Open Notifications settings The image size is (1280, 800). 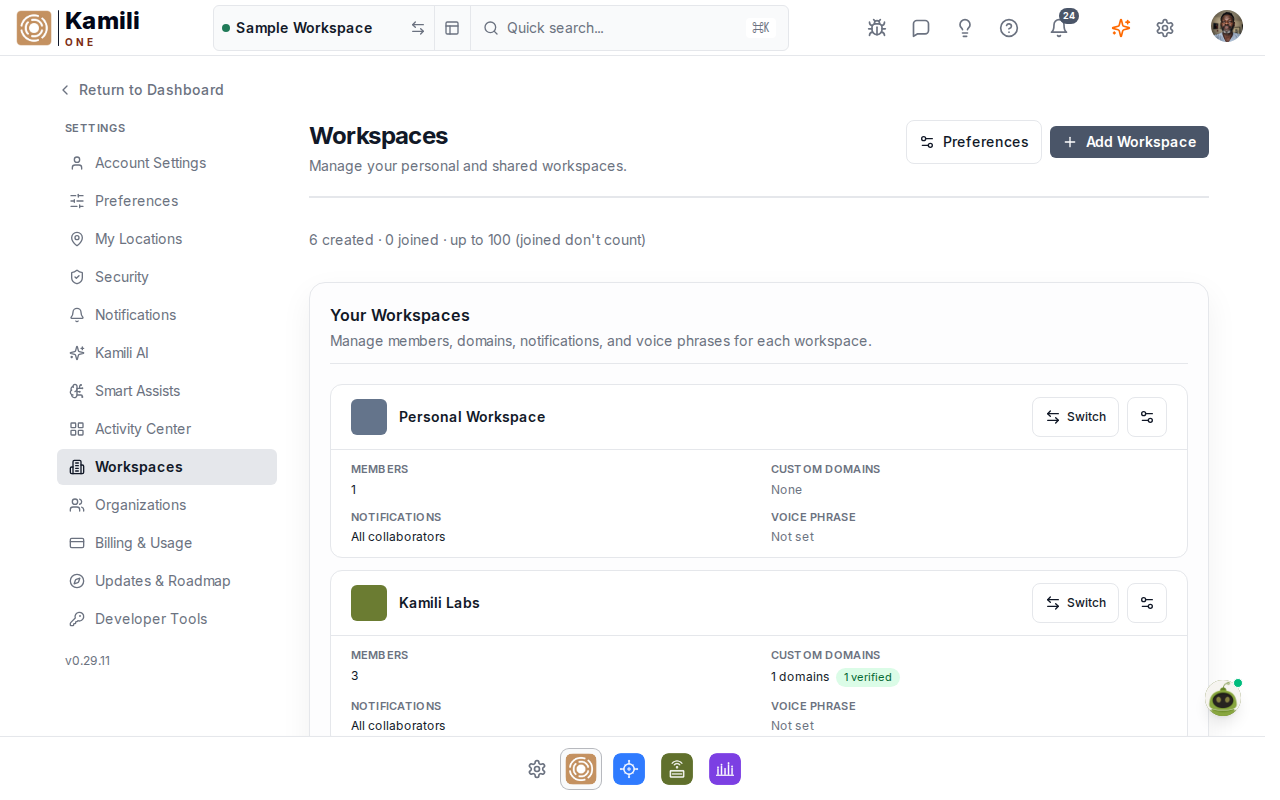pyautogui.click(x=167, y=315)
